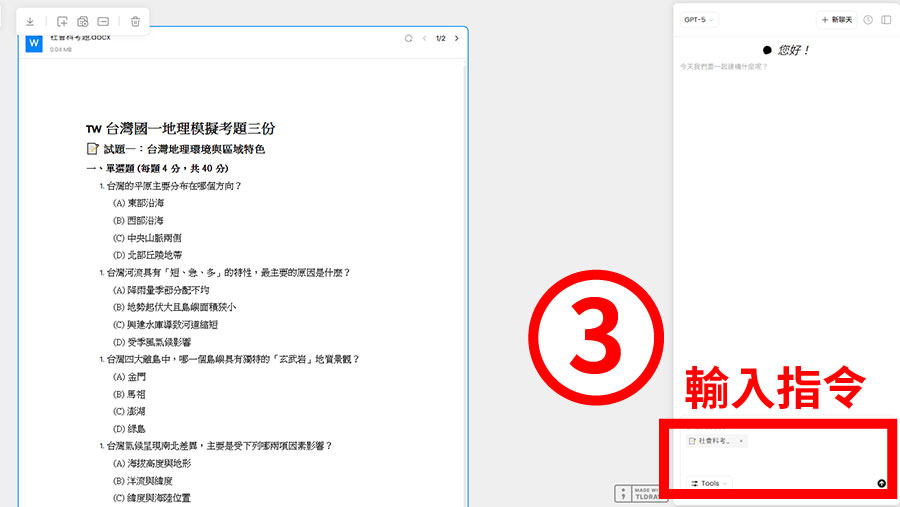Click the refresh icon in document header
Viewport: 900px width, 507px height.
(408, 39)
